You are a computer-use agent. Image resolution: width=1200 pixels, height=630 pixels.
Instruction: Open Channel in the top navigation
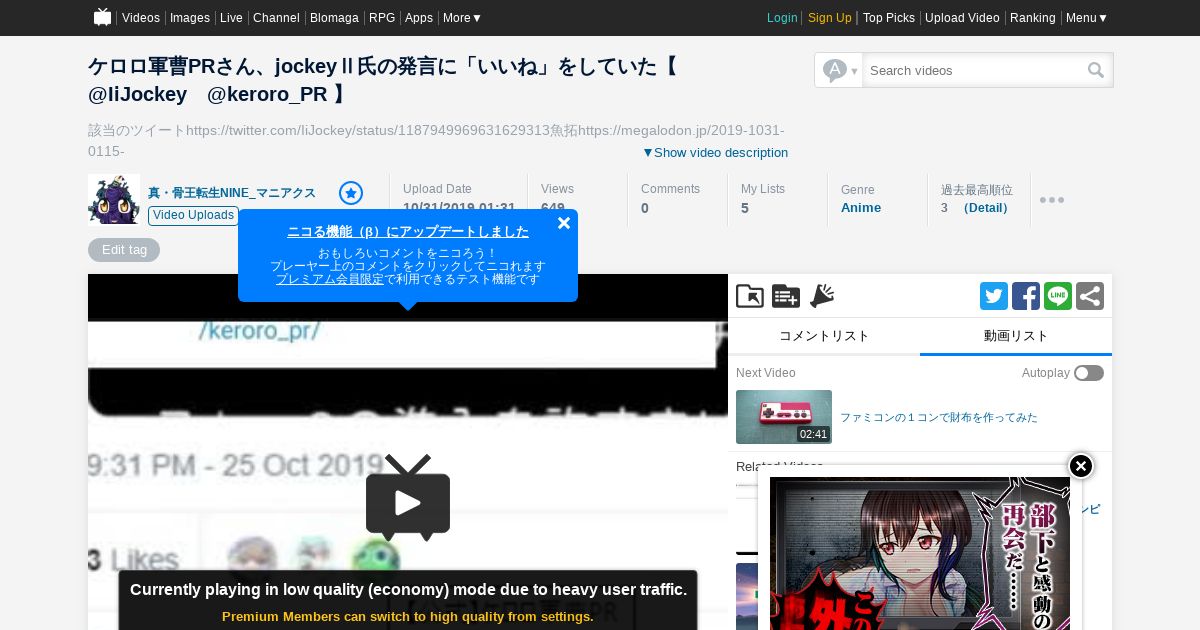pos(276,18)
